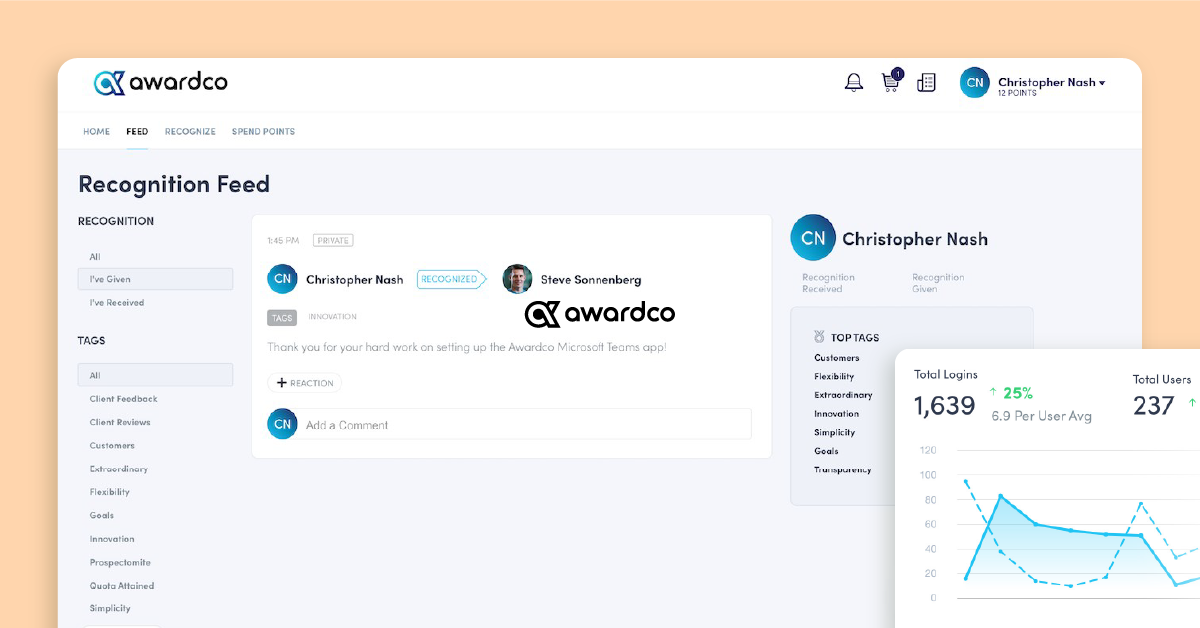Select Simplicity in Top Tags

tap(835, 433)
